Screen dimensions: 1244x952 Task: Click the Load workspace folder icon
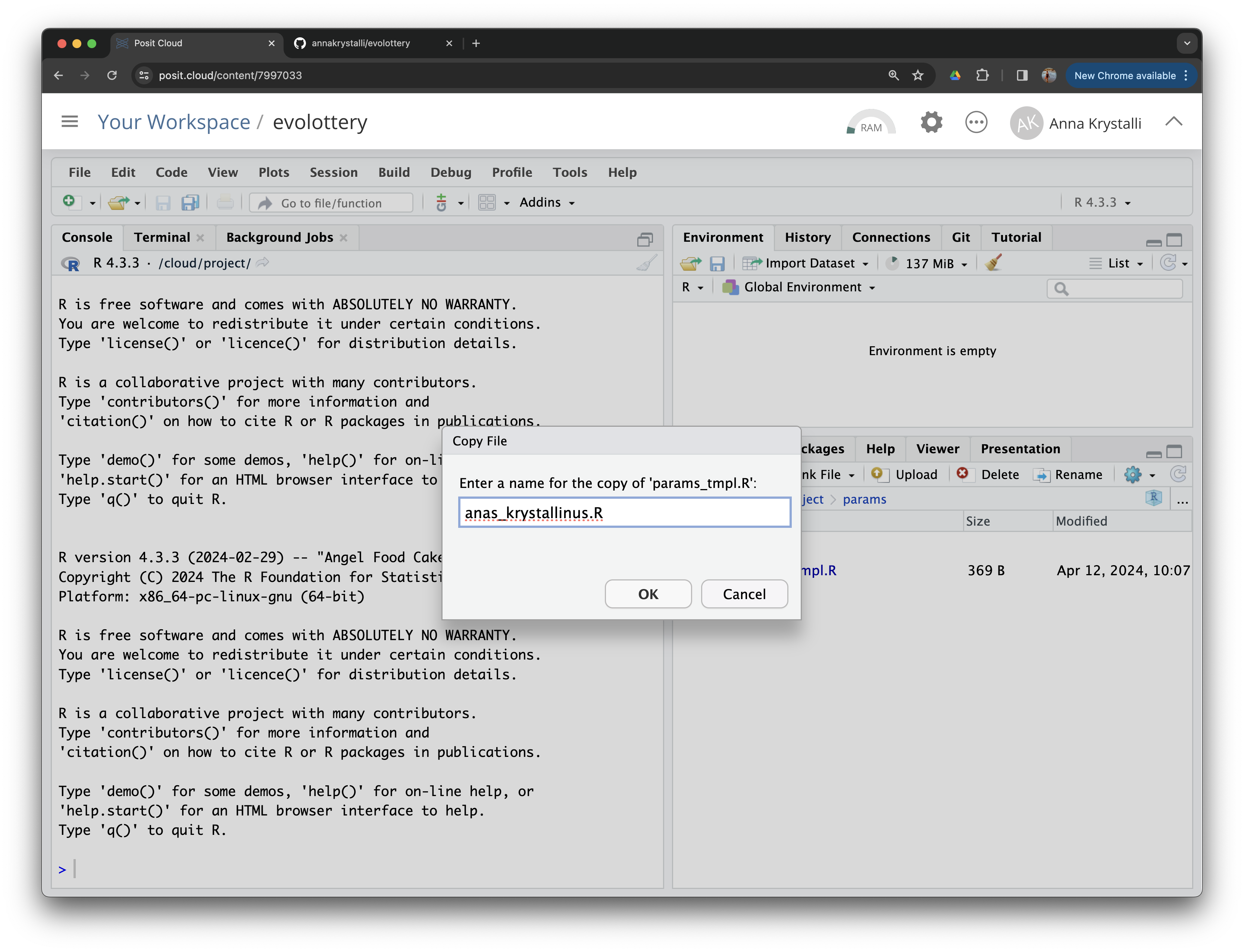pos(691,263)
